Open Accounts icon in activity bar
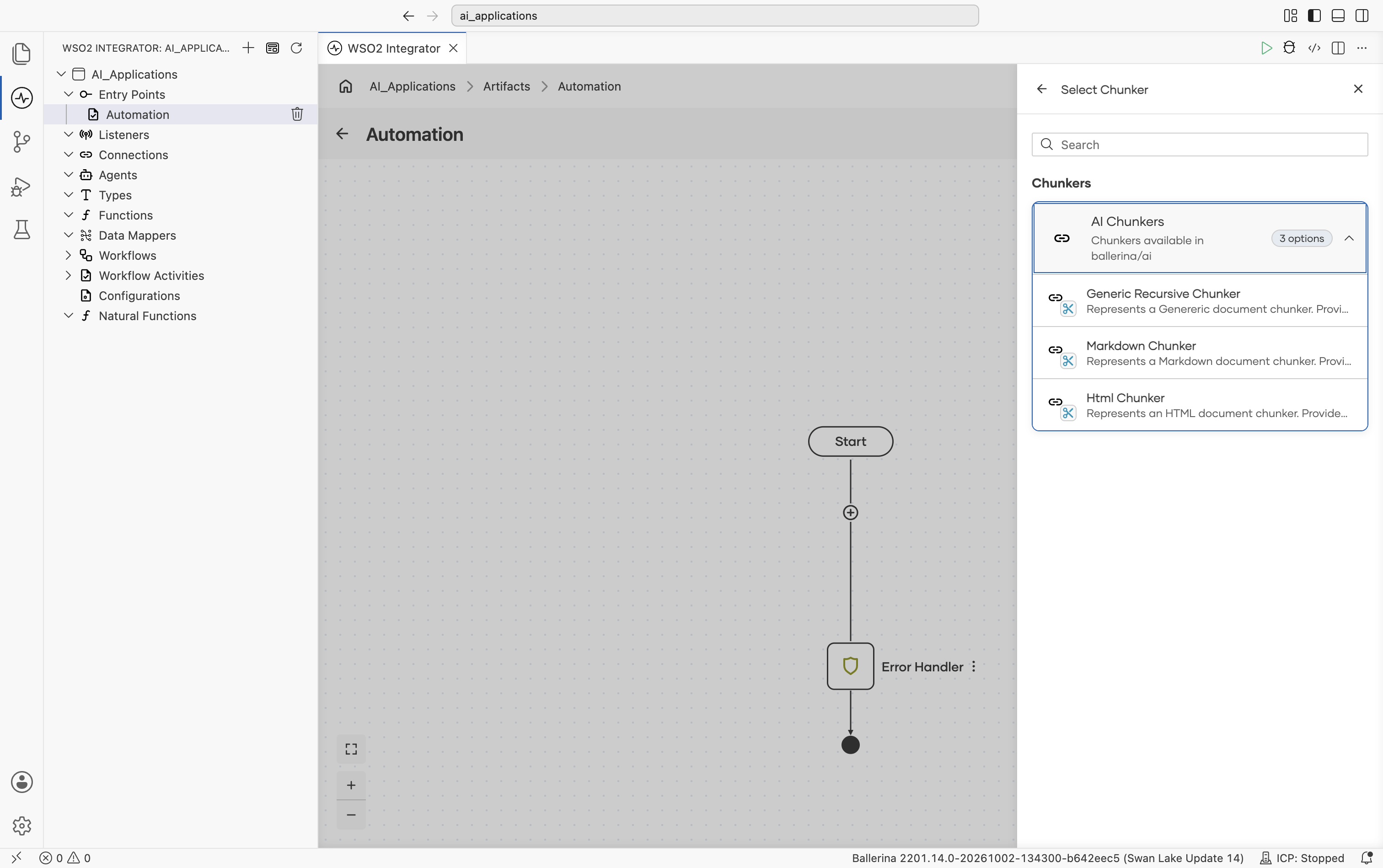 point(22,782)
